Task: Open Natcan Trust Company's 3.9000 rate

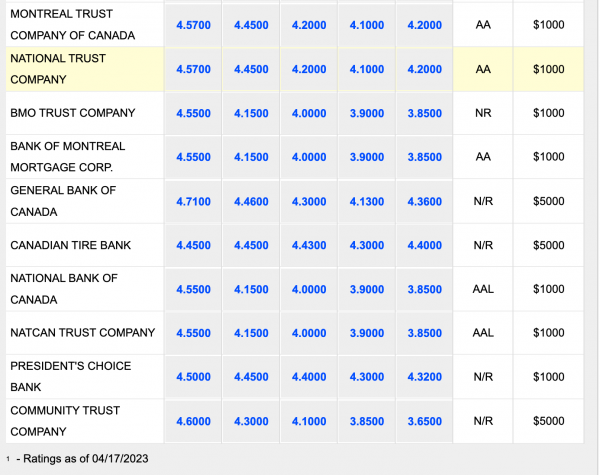Action: point(366,333)
